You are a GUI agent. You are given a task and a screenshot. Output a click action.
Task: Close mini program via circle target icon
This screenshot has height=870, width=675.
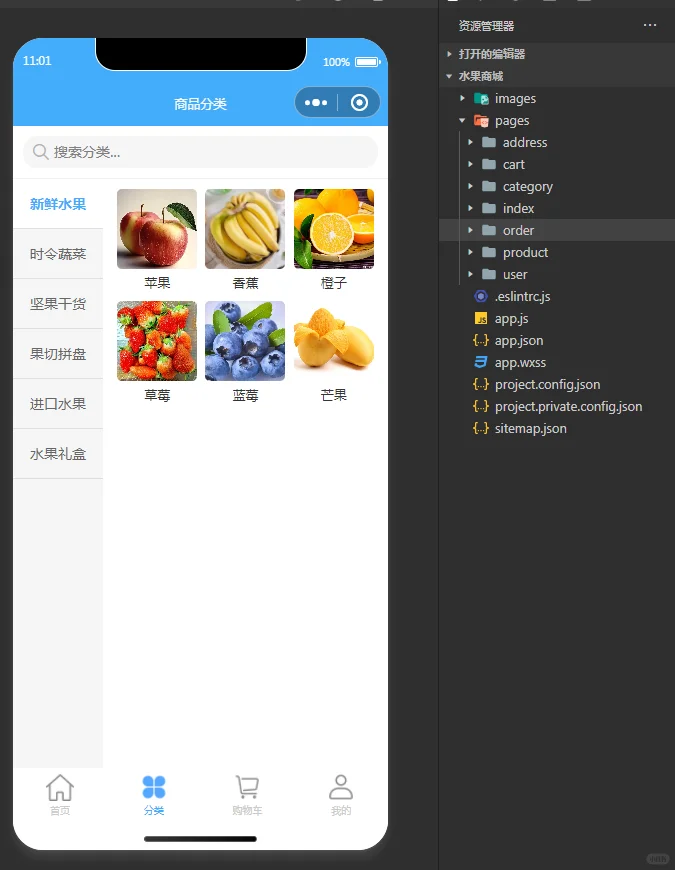[359, 103]
